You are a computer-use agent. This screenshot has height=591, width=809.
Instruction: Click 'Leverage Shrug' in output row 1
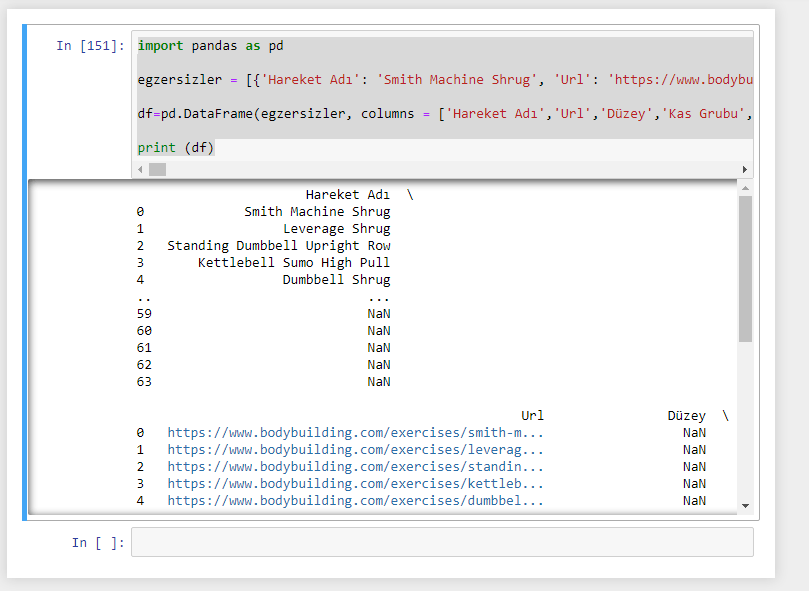(x=336, y=229)
